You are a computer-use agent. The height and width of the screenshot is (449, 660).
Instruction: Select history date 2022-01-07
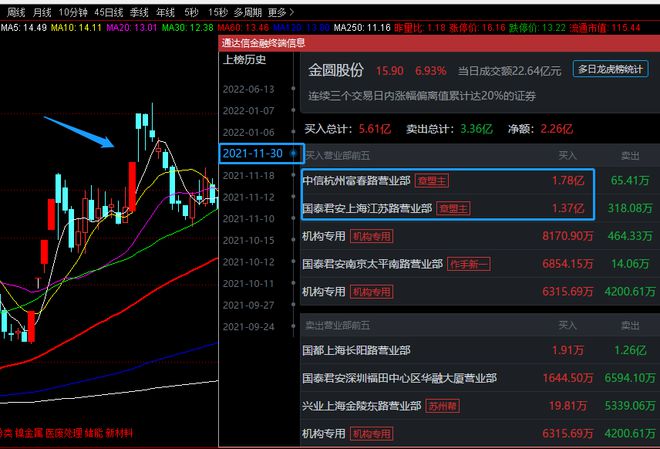click(248, 111)
